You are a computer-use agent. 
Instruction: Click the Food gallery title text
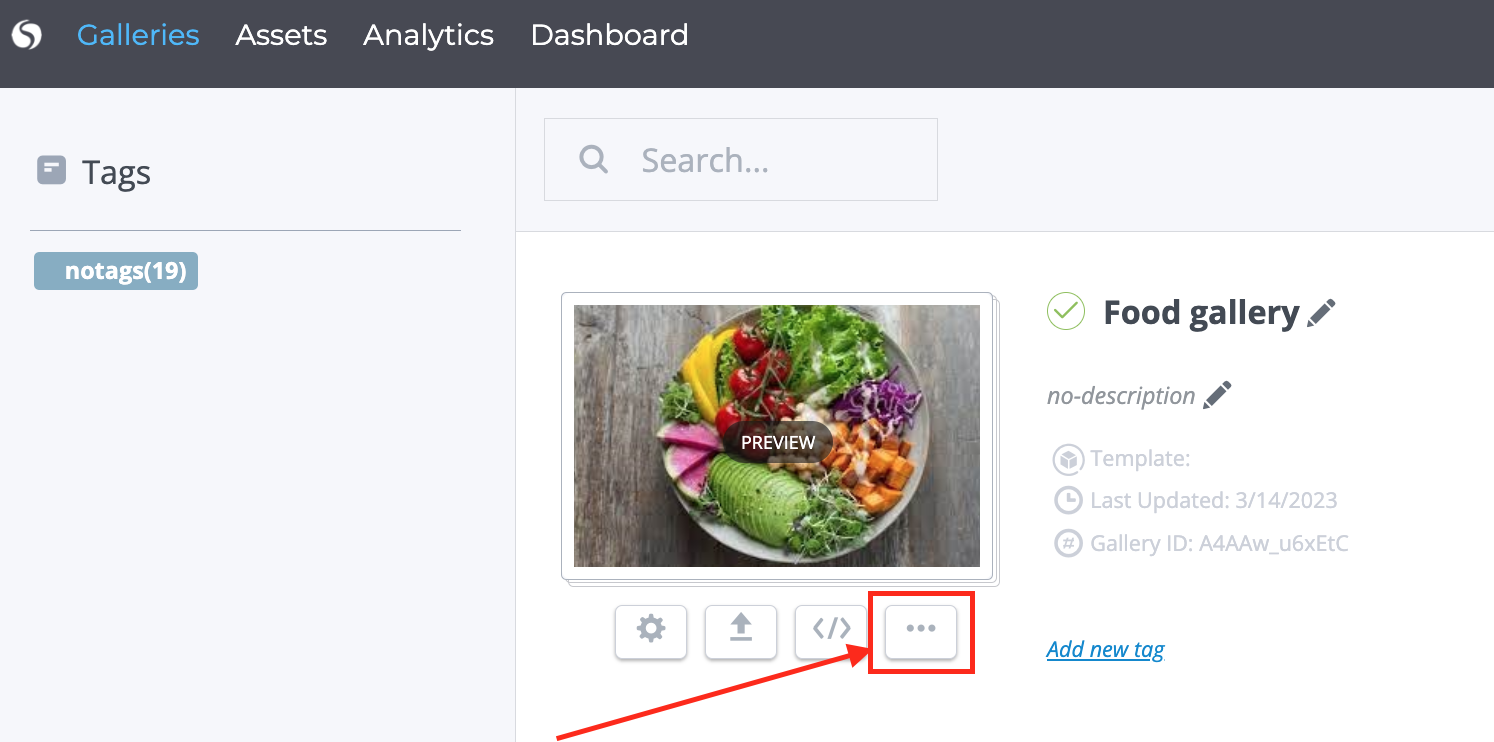pyautogui.click(x=1200, y=313)
